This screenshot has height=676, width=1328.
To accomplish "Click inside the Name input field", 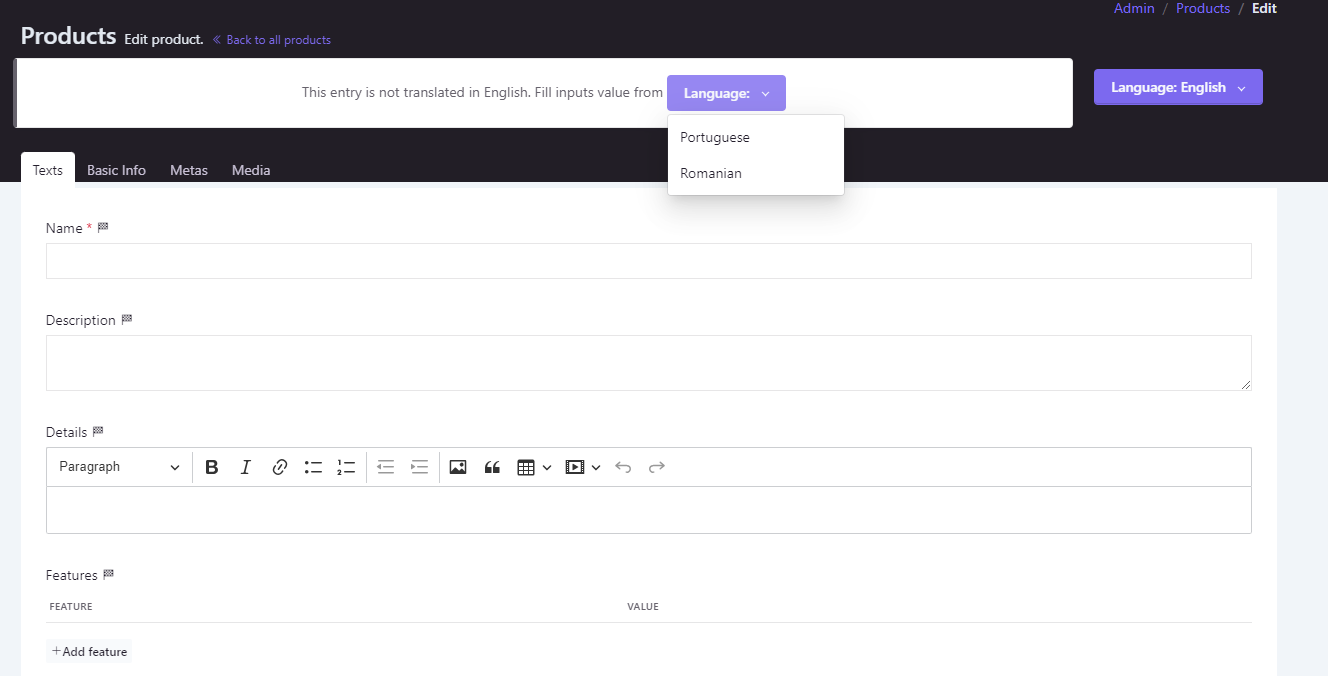I will (648, 261).
